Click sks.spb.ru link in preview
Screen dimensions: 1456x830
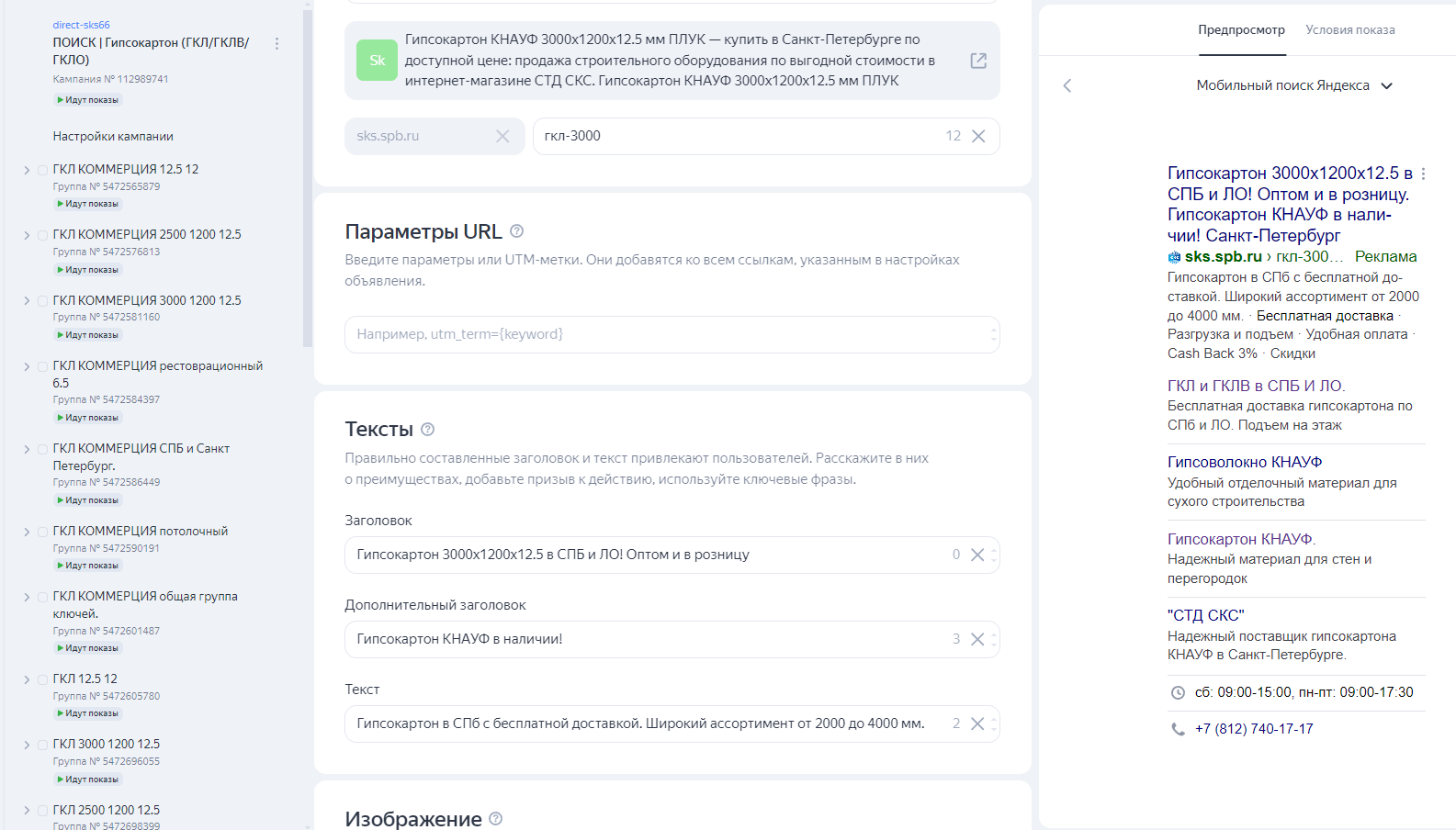pos(1223,257)
